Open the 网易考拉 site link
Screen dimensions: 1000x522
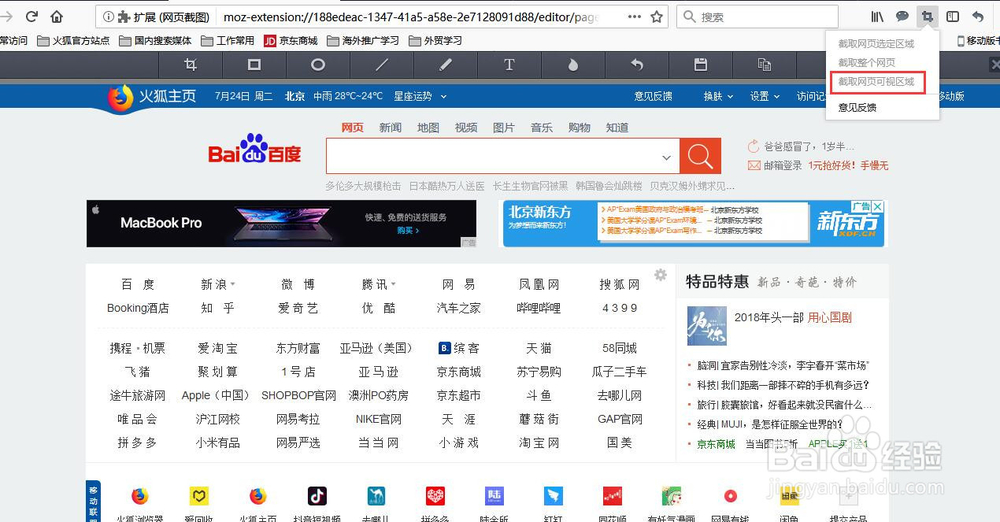coord(298,419)
